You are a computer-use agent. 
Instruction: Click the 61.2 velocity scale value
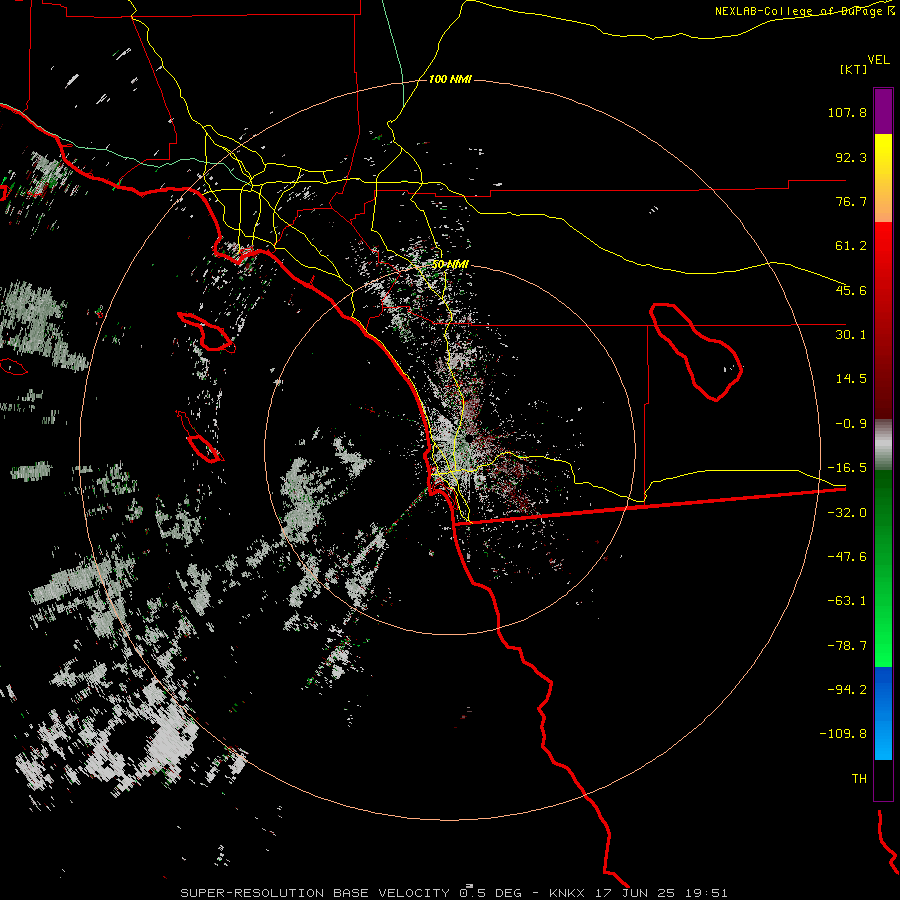pos(851,246)
